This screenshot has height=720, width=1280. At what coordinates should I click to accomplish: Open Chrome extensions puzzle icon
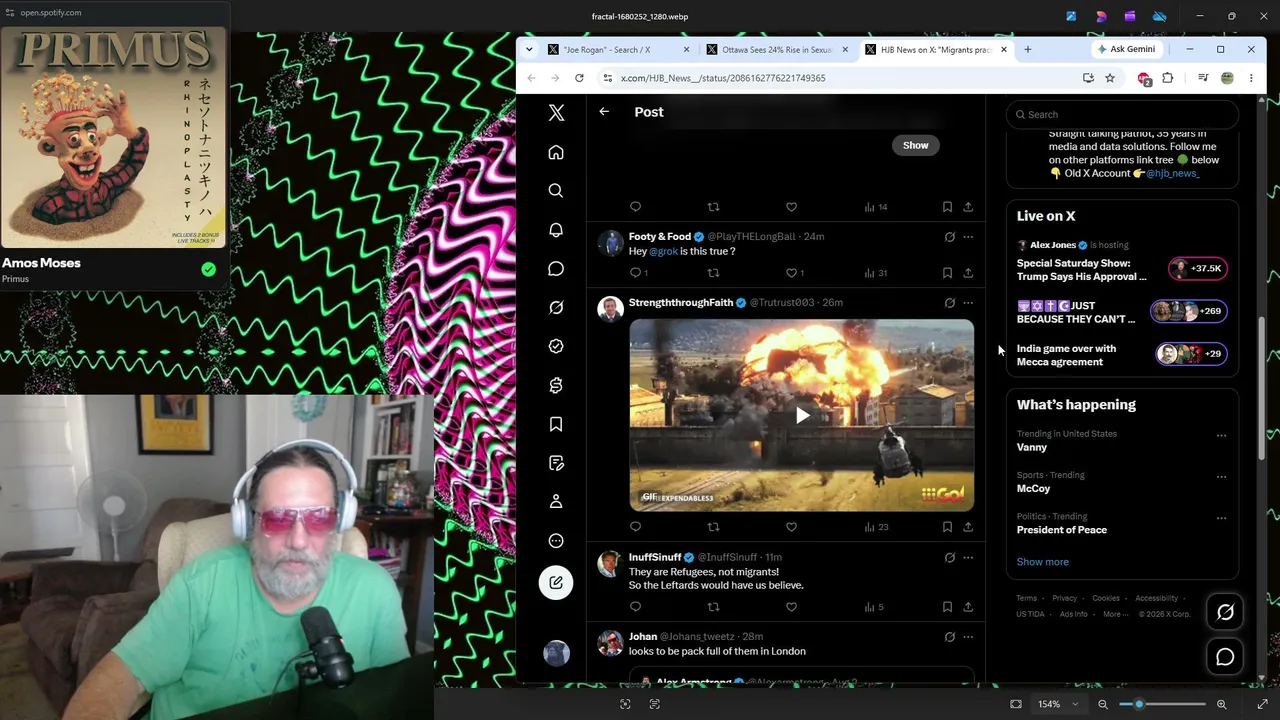[1167, 78]
